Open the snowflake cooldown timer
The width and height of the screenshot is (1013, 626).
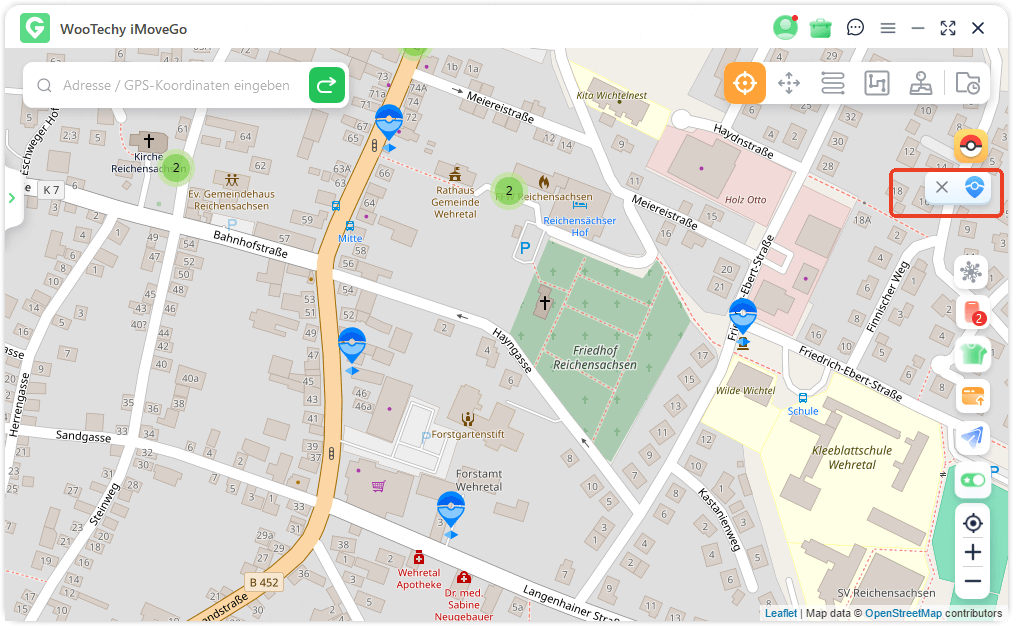click(x=971, y=272)
